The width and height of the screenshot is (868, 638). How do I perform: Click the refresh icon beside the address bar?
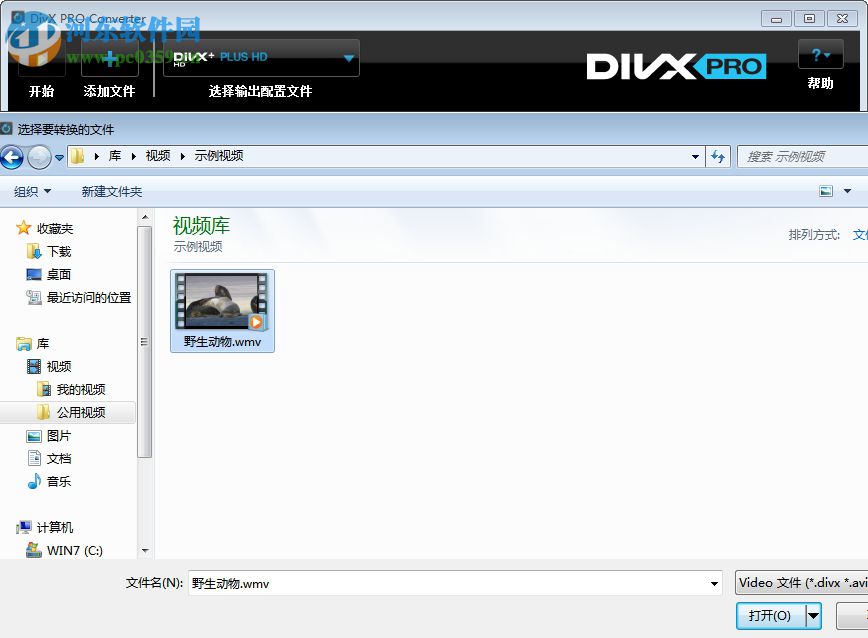719,156
